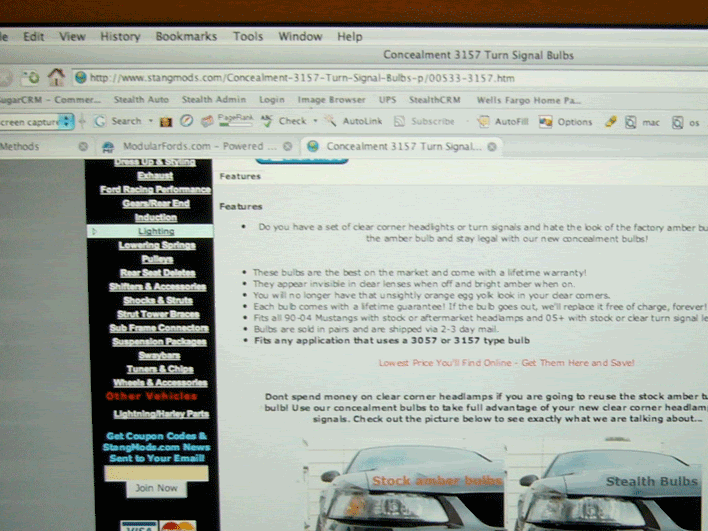
Task: Click the Subscribe feed button
Action: tap(424, 121)
